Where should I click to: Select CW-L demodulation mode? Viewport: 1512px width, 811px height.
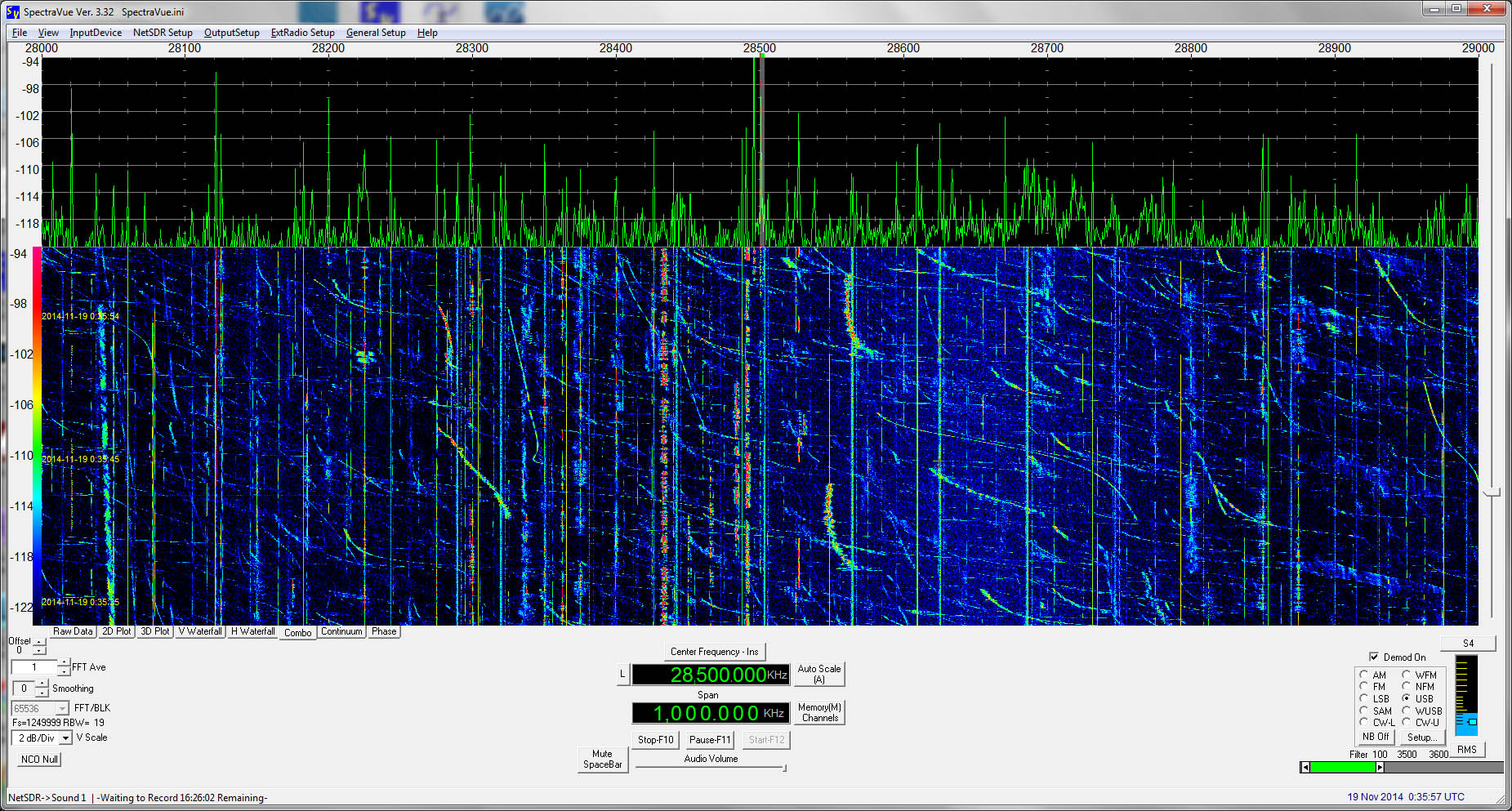1363,722
